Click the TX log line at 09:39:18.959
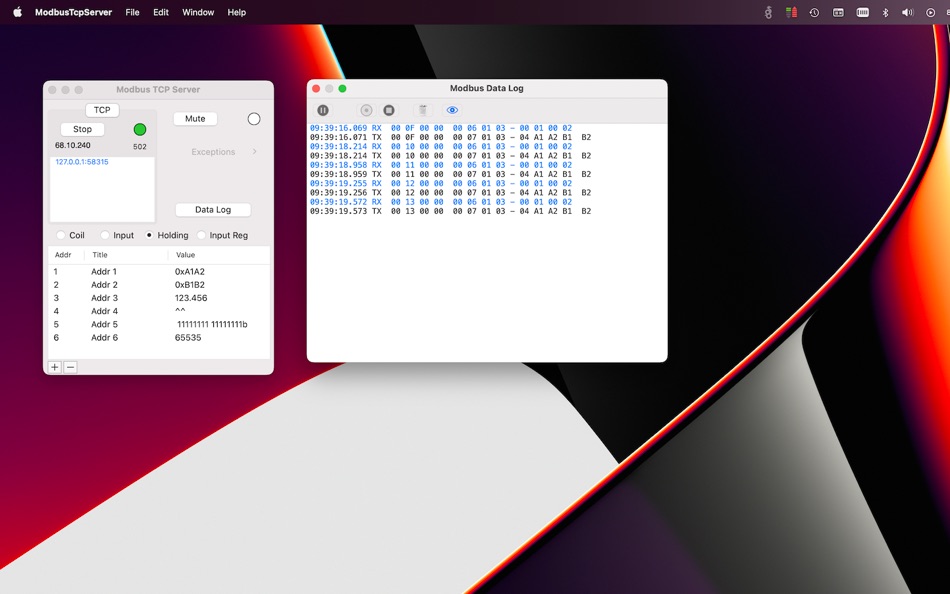The height and width of the screenshot is (594, 950). tap(450, 175)
